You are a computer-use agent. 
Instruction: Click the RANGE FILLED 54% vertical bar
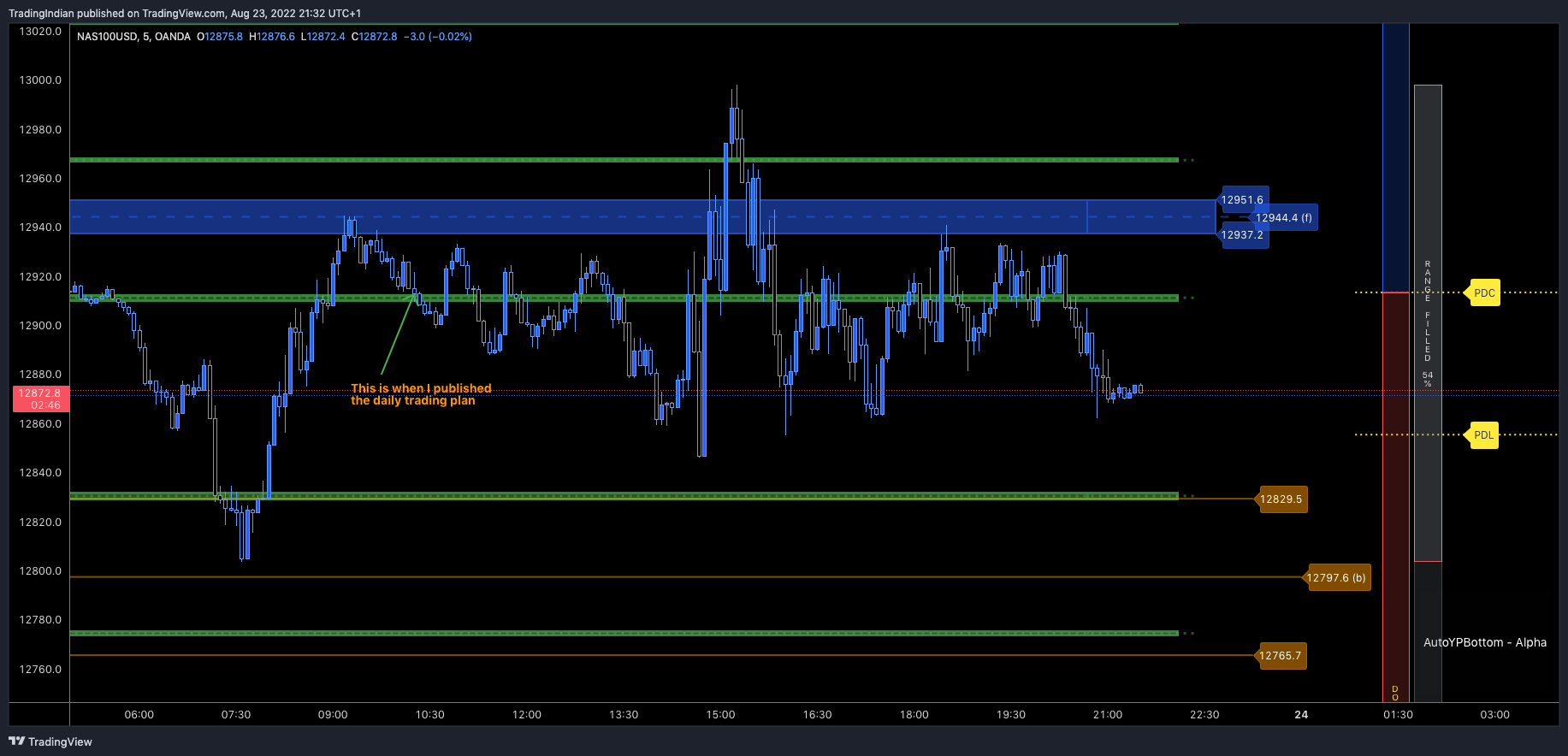1428,323
